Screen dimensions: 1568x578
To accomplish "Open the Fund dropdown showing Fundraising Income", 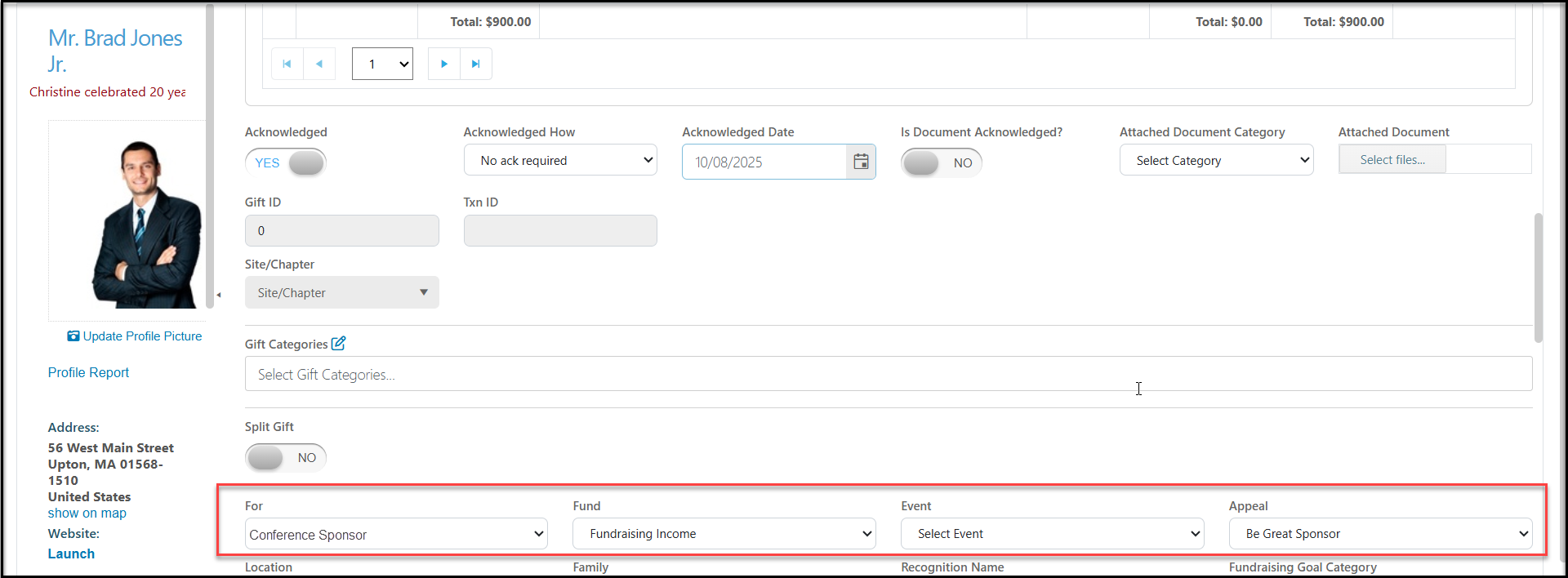I will point(724,533).
